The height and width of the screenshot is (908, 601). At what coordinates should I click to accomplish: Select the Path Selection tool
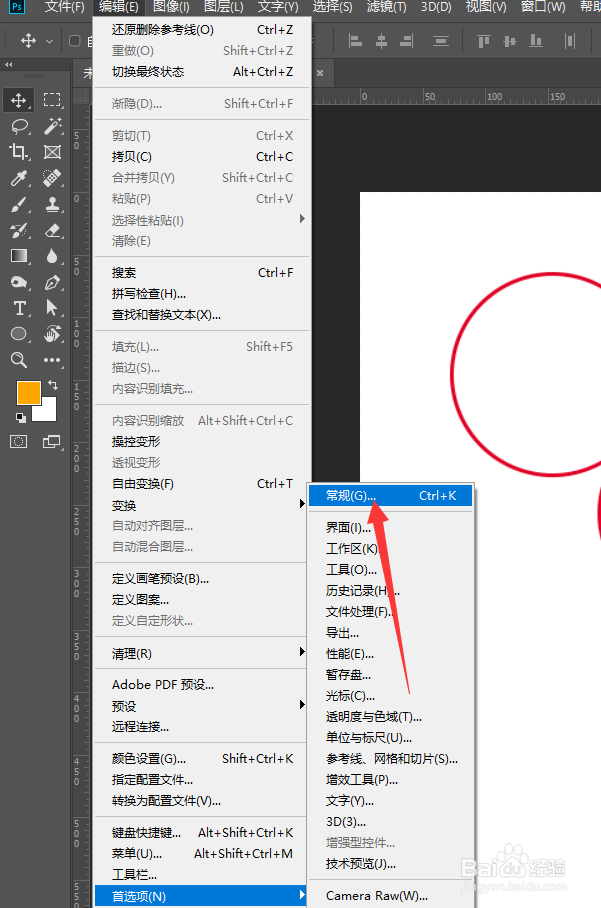[x=52, y=307]
